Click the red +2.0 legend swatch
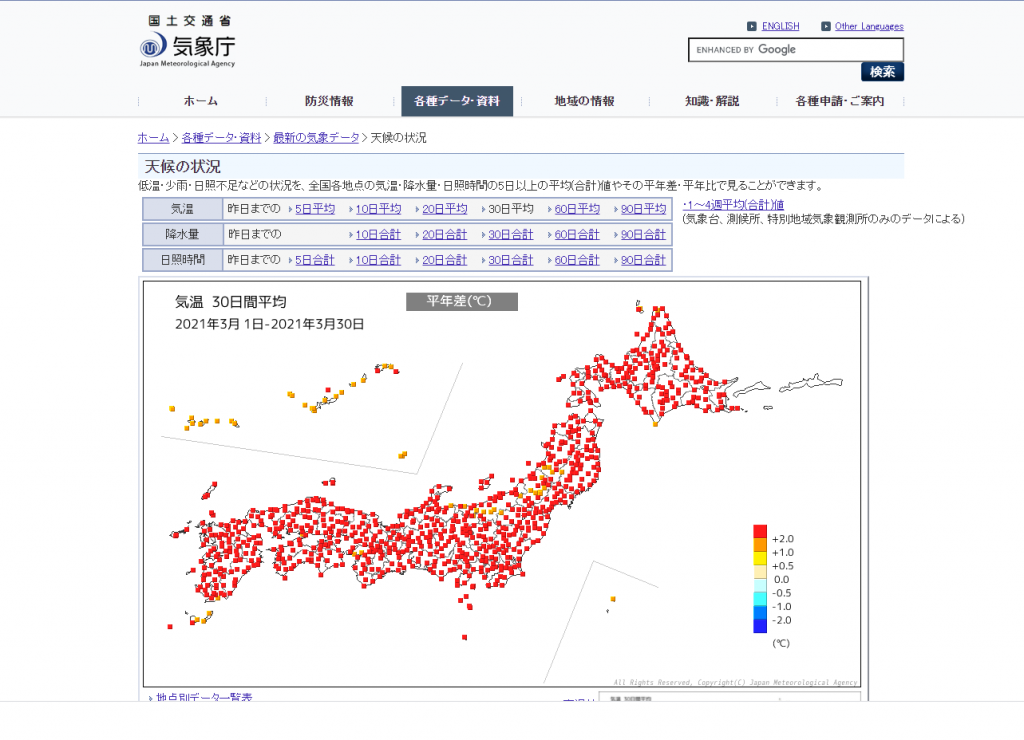This screenshot has width=1024, height=740. 759,532
